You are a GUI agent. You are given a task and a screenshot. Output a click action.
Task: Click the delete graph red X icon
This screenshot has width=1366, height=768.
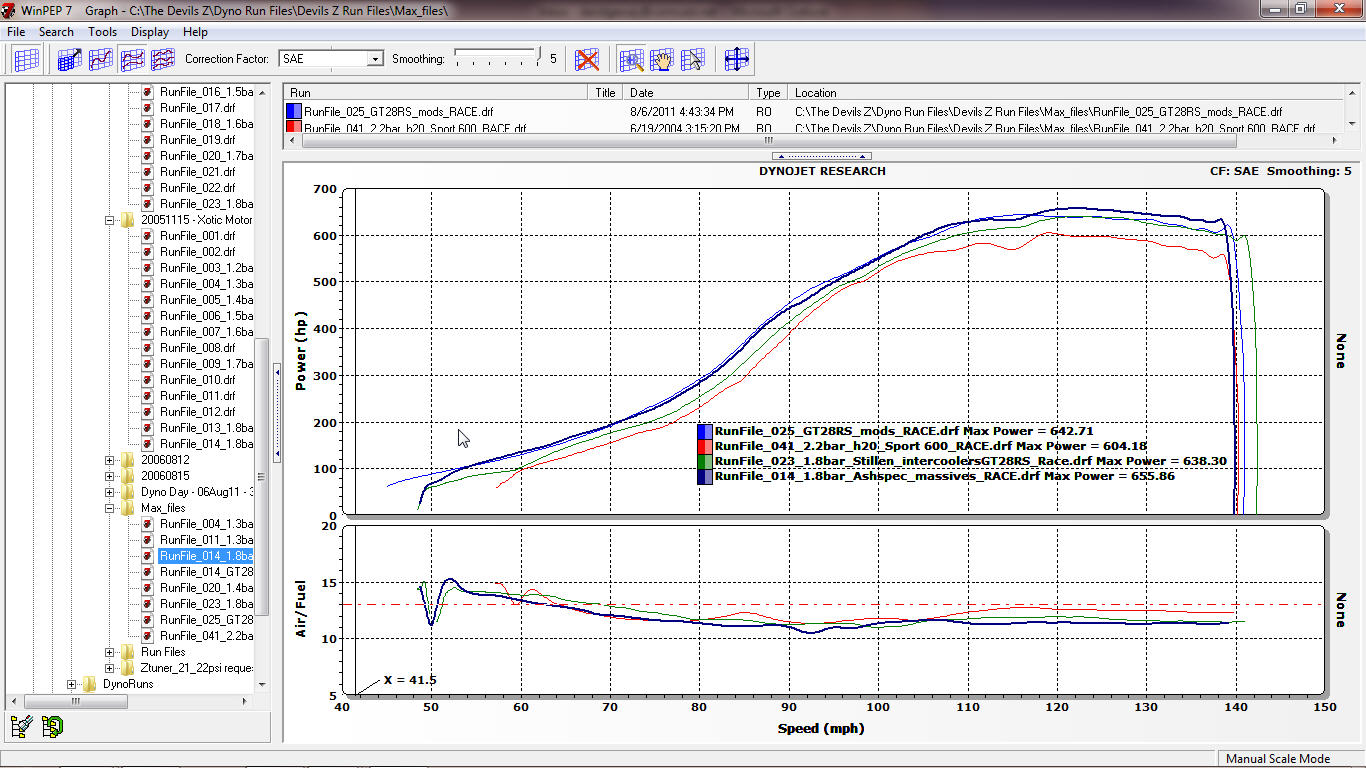587,60
